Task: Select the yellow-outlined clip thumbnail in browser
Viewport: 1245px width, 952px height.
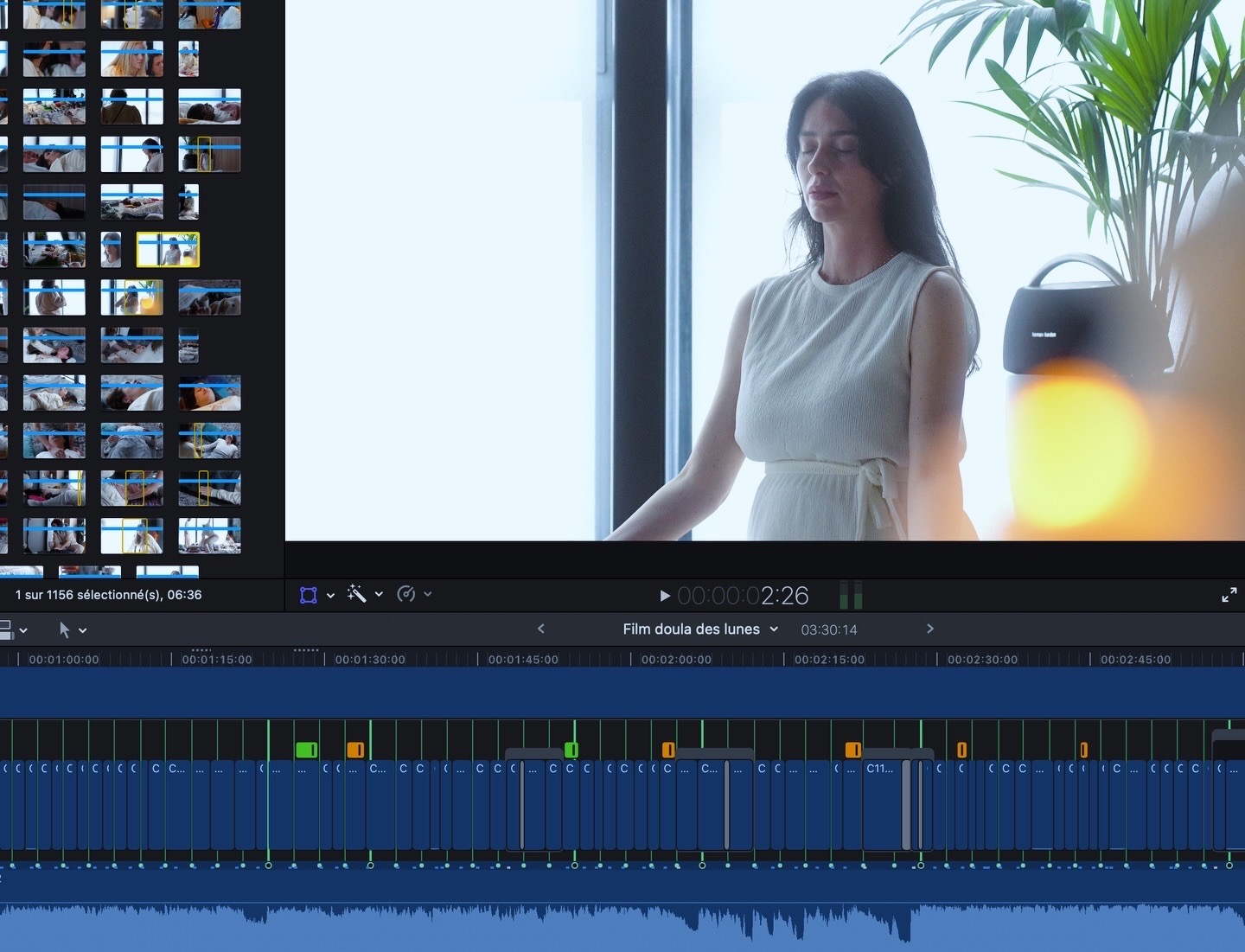Action: [x=168, y=250]
